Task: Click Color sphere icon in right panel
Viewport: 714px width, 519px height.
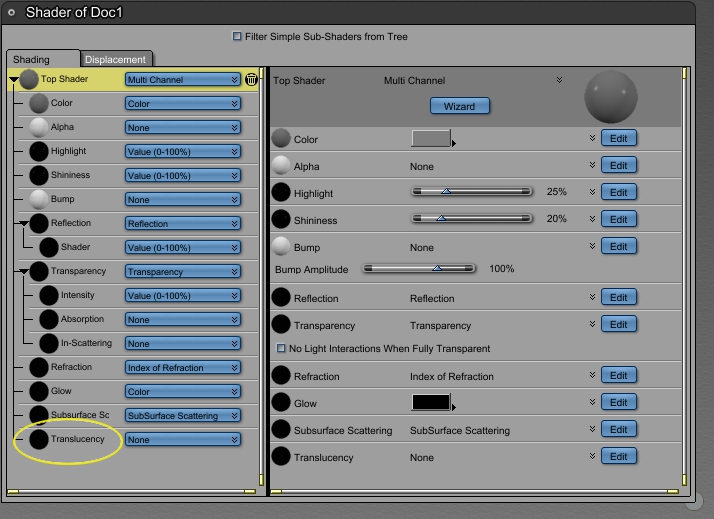Action: [281, 138]
